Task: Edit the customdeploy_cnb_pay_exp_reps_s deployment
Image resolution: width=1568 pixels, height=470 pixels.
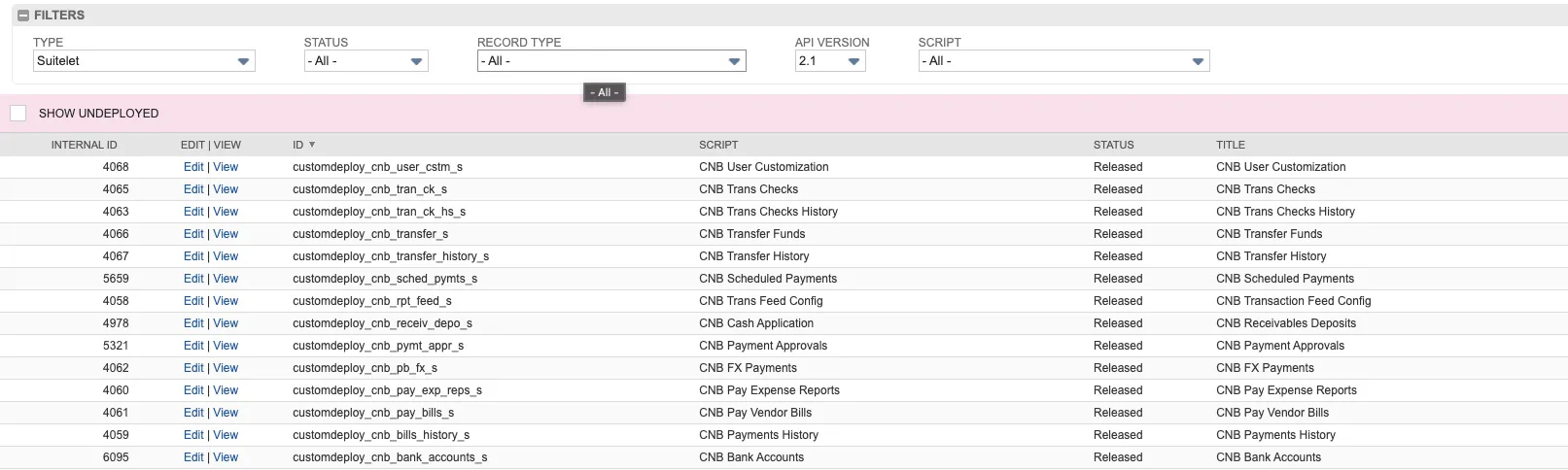Action: click(x=193, y=390)
